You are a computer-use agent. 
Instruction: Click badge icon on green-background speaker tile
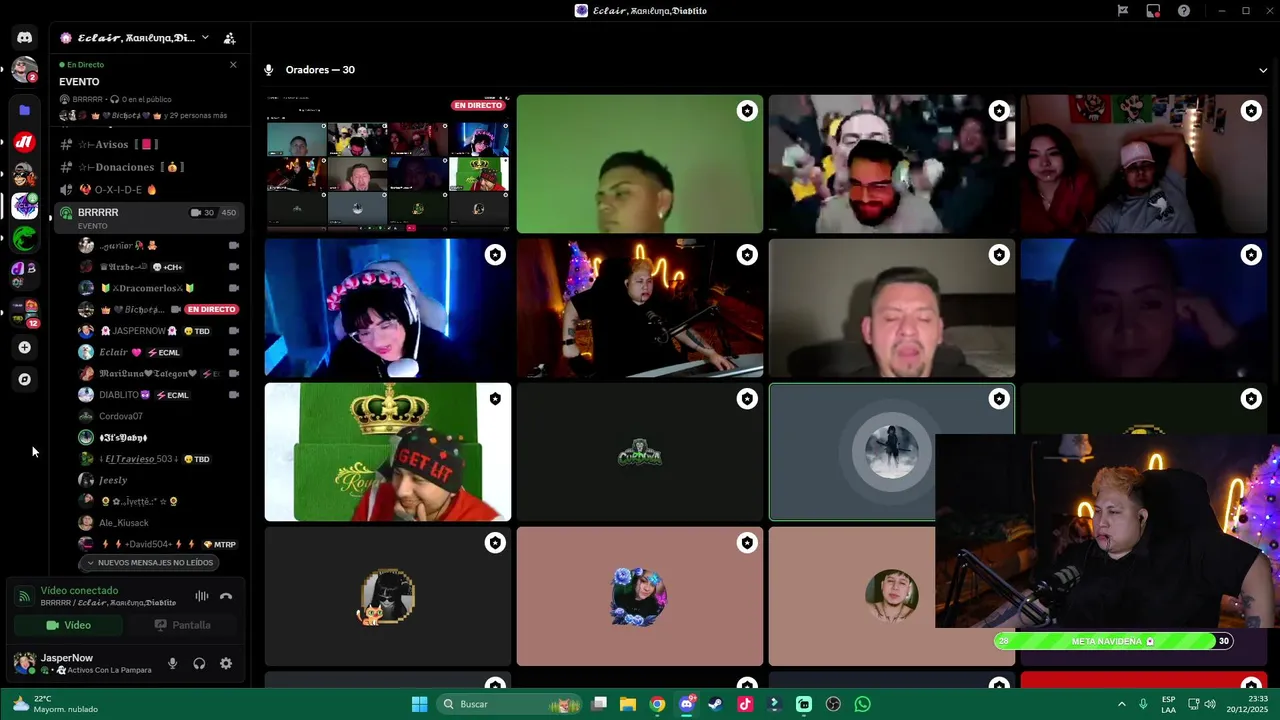coord(747,111)
